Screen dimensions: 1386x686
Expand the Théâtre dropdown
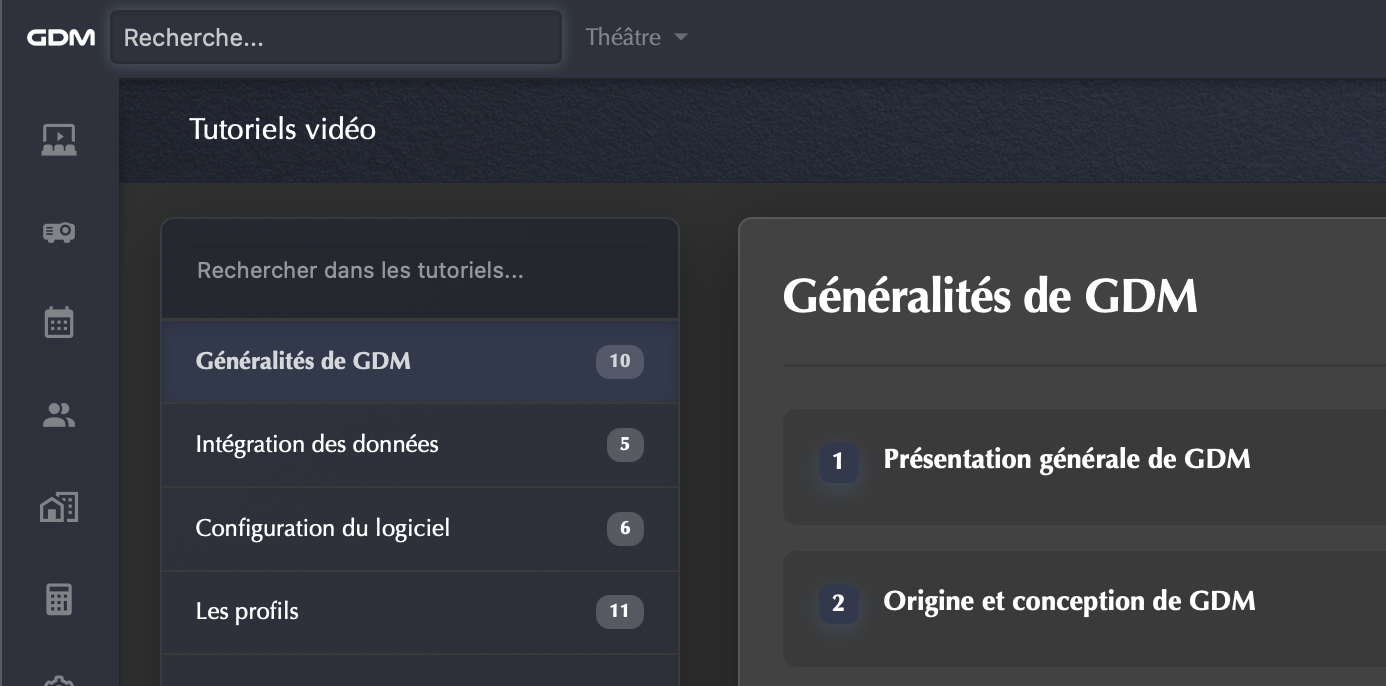[623, 38]
